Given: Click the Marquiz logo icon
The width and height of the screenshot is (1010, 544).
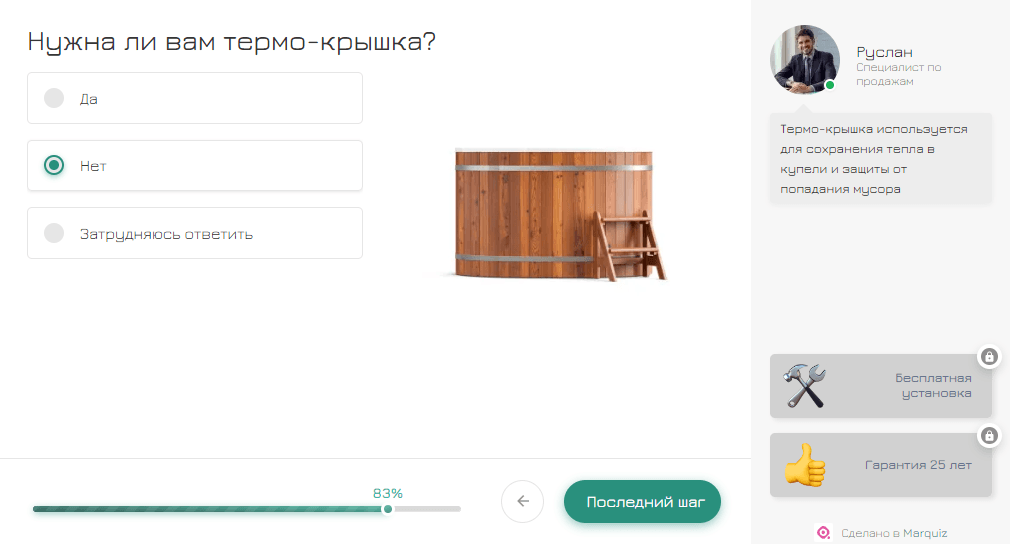Looking at the screenshot, I should coord(824,533).
